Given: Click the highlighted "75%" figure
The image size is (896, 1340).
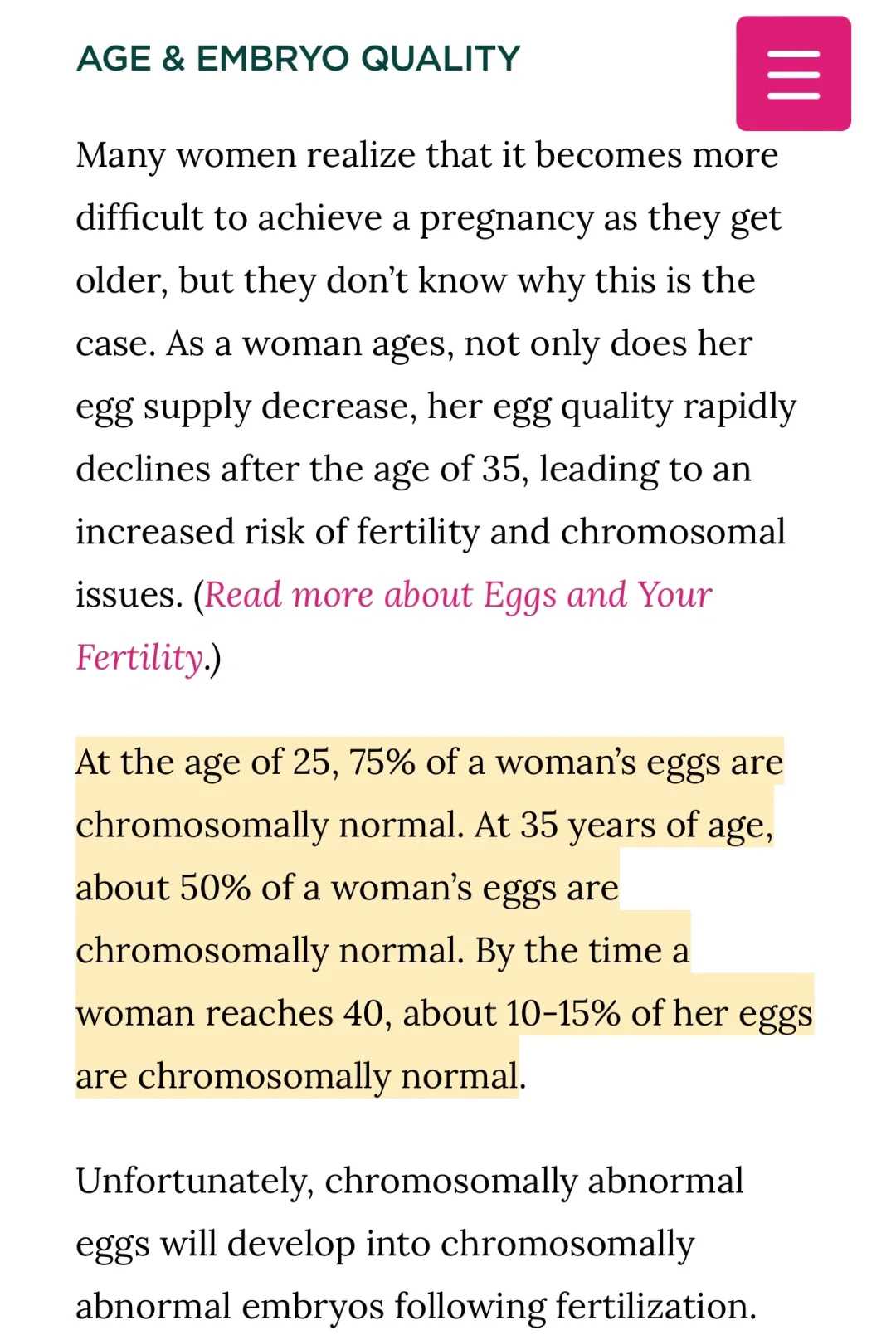Looking at the screenshot, I should (x=382, y=763).
